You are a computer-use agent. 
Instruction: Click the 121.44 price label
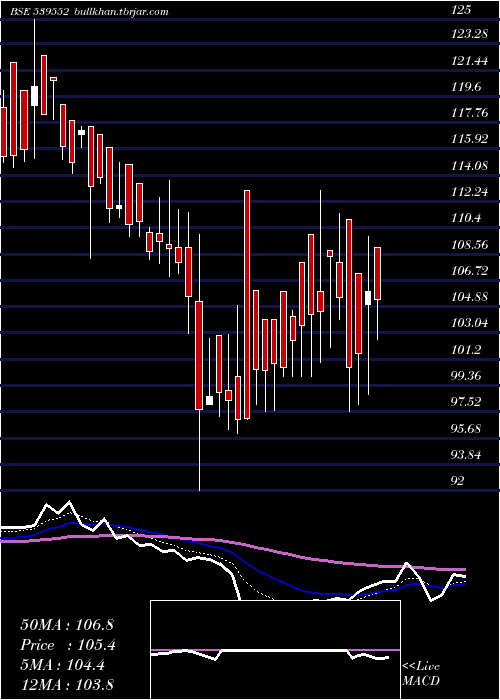click(x=470, y=60)
